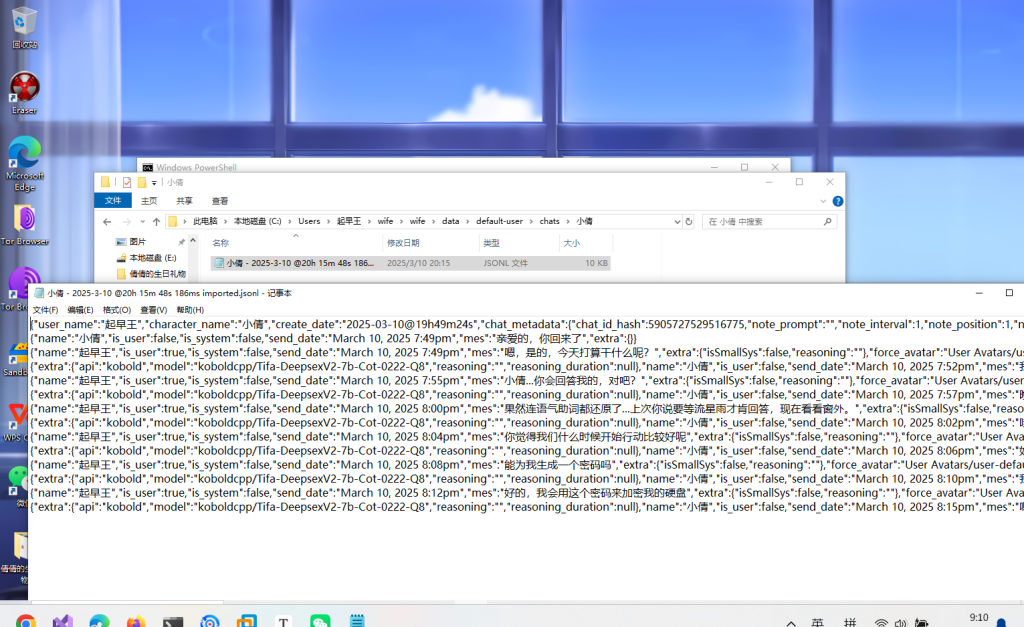
Task: Open Notepad's 格式(O) menu
Action: point(117,310)
